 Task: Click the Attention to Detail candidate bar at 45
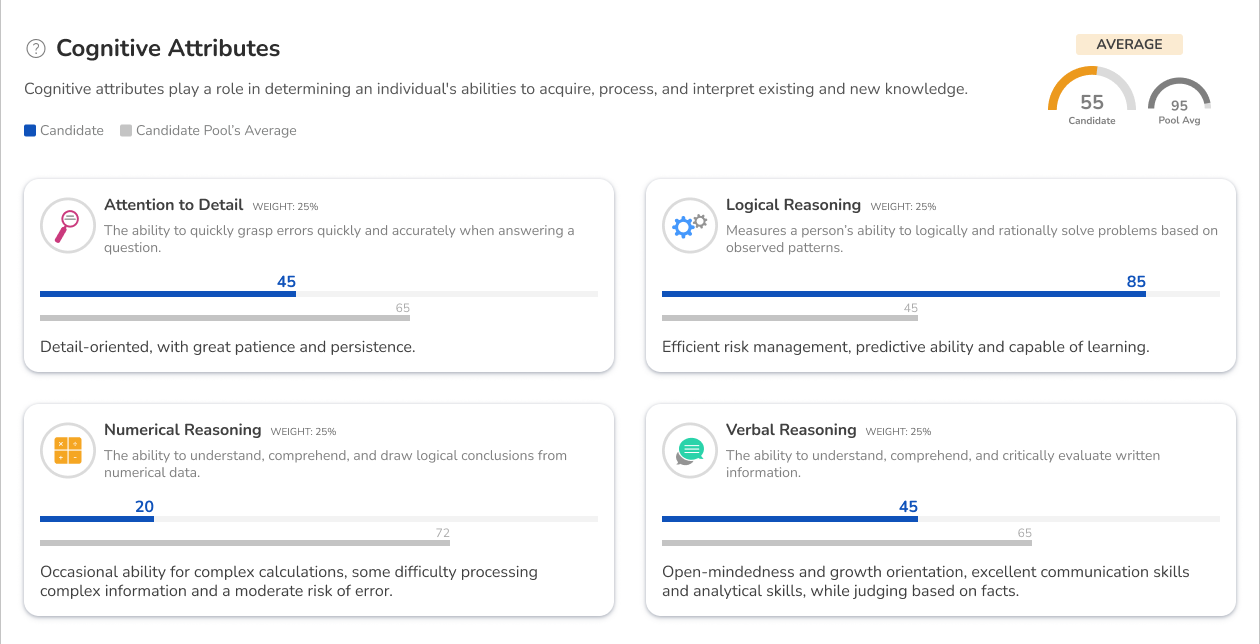(x=168, y=294)
